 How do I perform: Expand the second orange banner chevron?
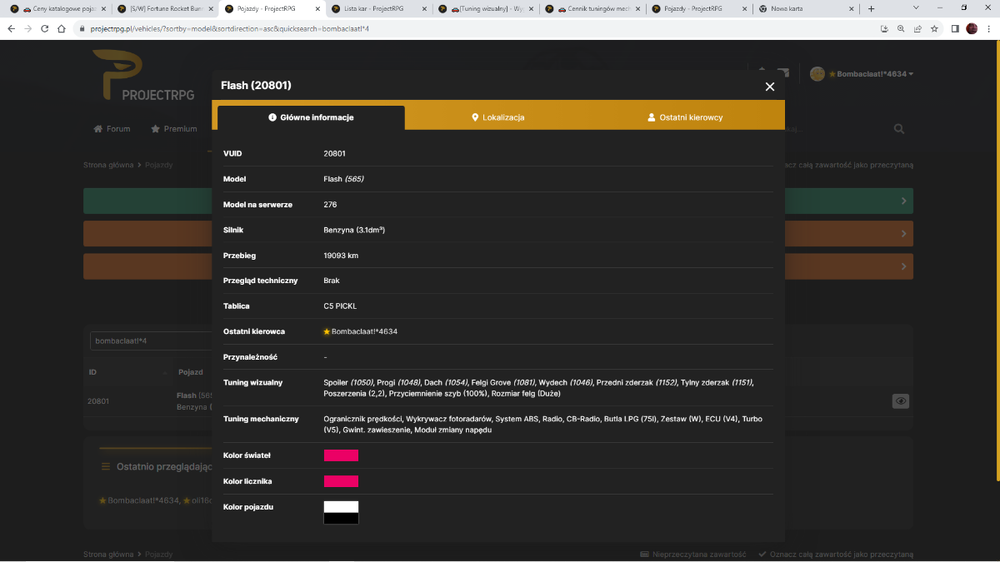click(904, 267)
